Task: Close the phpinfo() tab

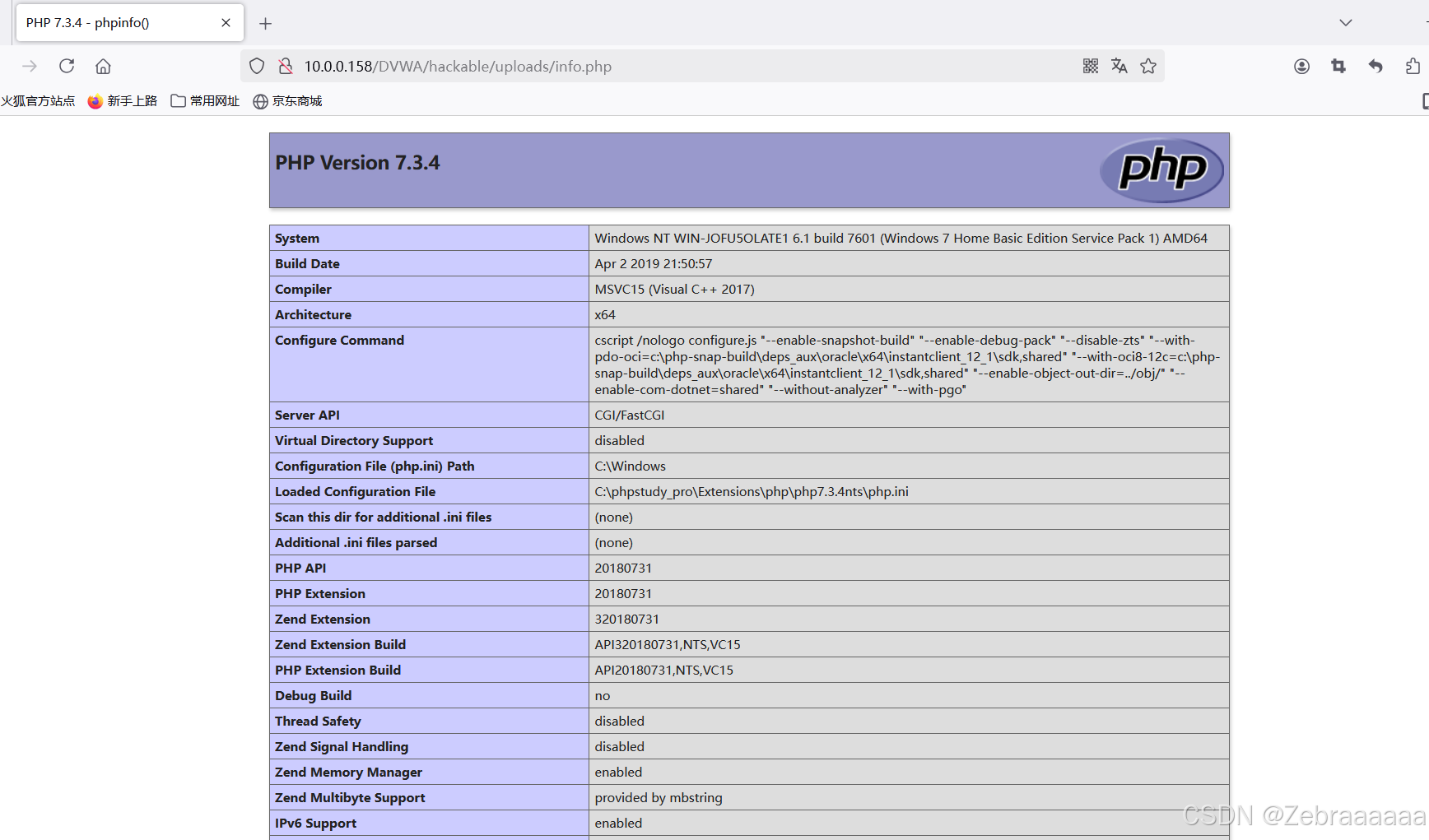Action: [x=226, y=23]
